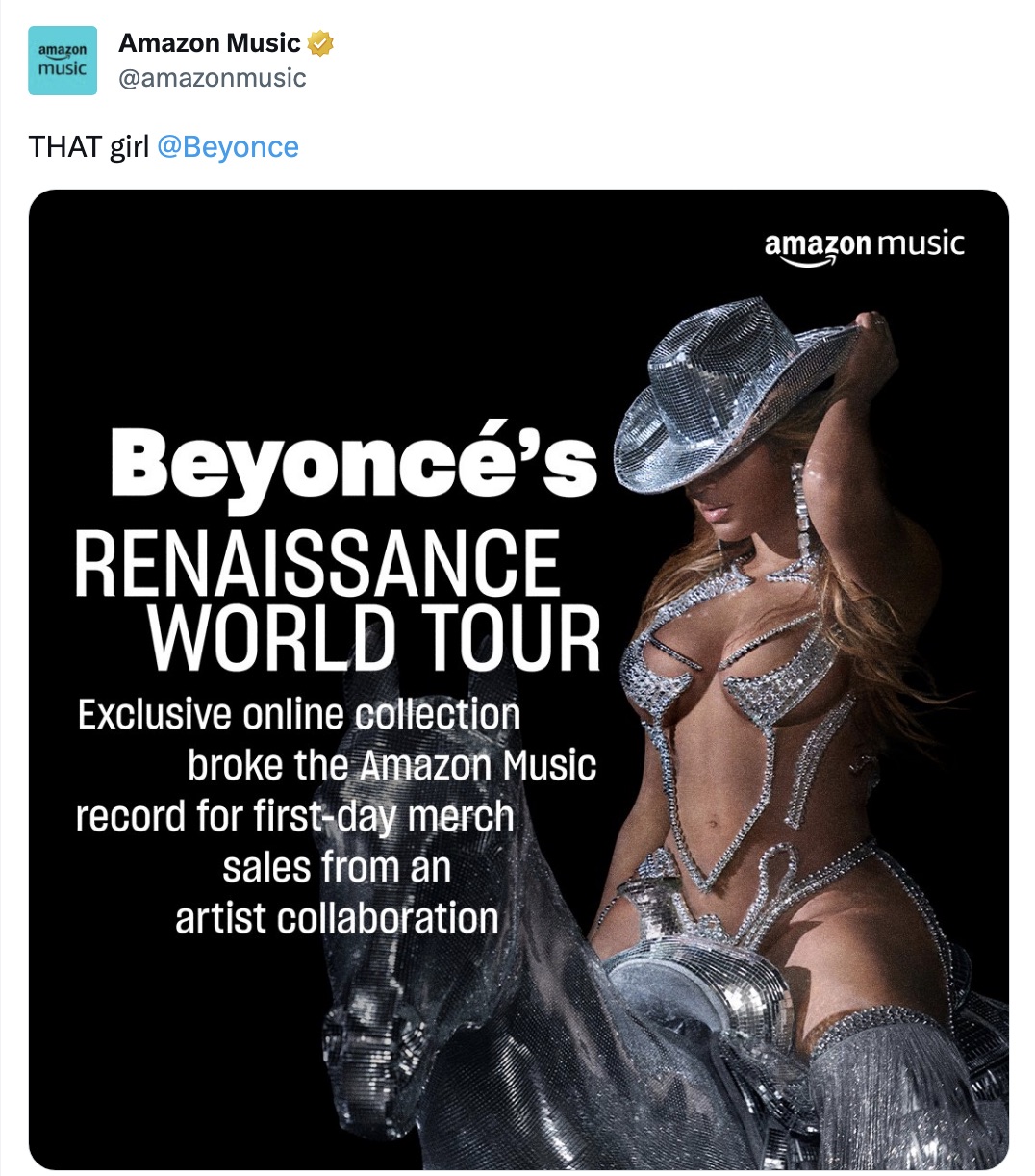Screen dimensions: 1035x1176
Task: Click the gold verified badge
Action: pos(320,43)
